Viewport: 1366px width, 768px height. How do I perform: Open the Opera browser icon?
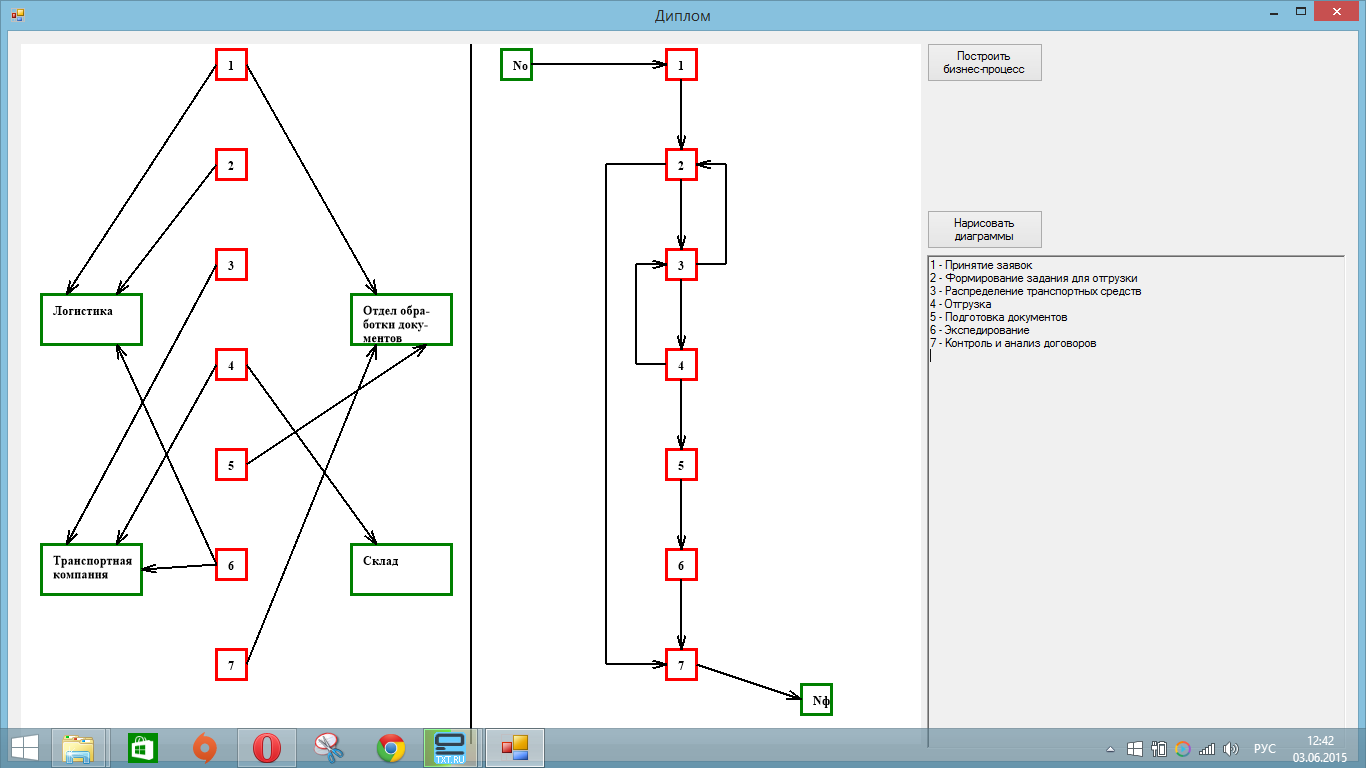(265, 748)
